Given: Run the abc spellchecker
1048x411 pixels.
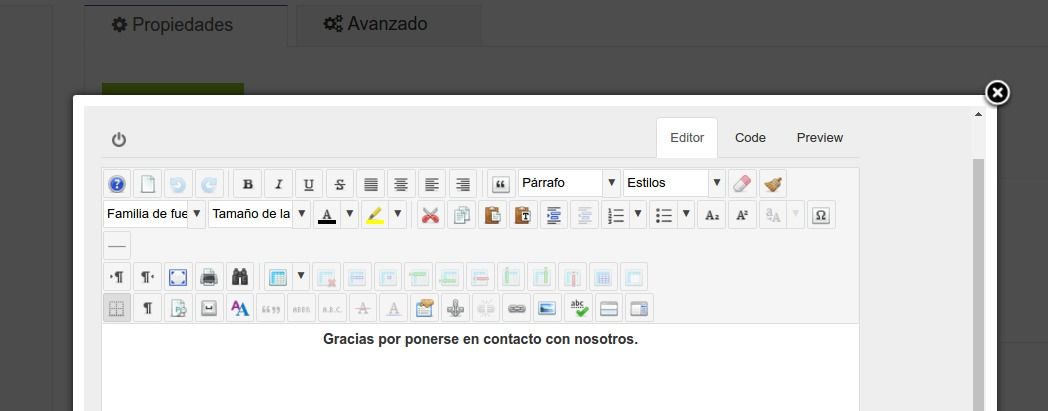Looking at the screenshot, I should (x=578, y=307).
